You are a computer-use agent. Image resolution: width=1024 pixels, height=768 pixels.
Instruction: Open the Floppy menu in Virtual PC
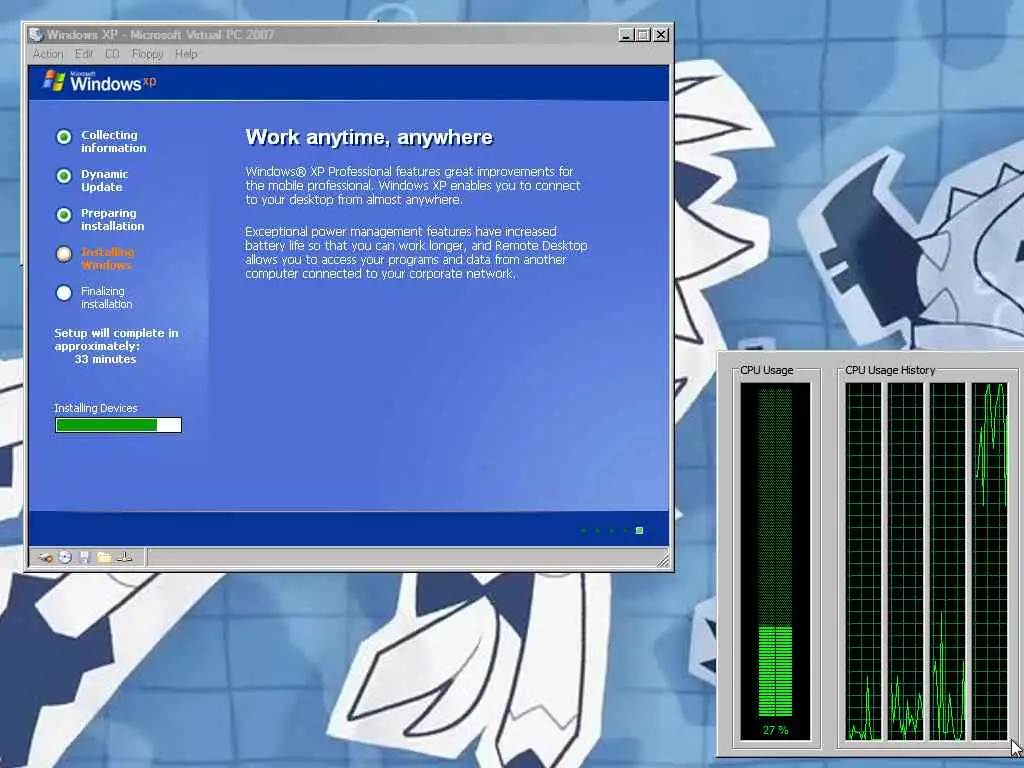pyautogui.click(x=147, y=54)
